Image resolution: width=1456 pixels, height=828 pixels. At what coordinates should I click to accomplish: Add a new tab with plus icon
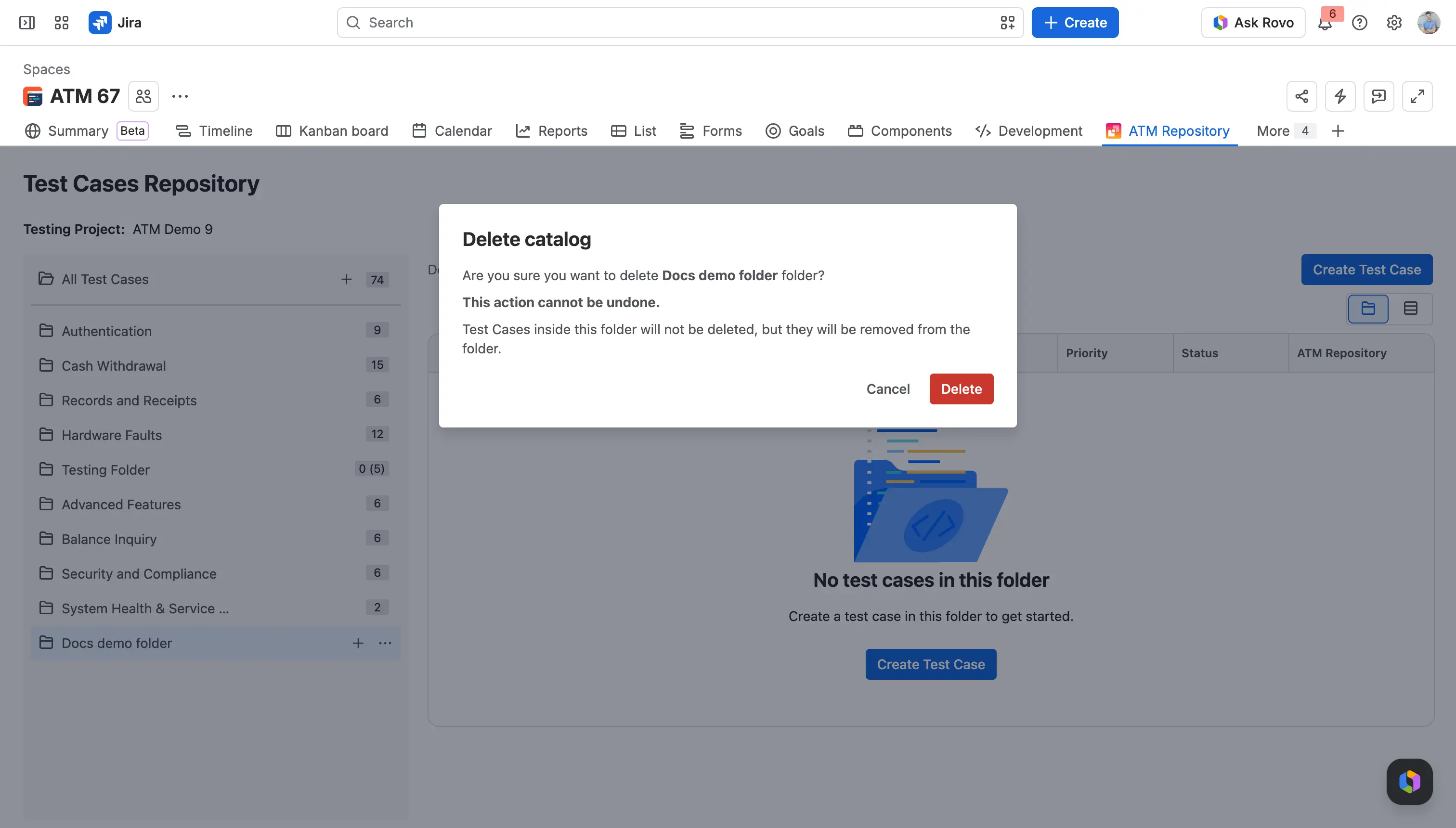[1338, 131]
